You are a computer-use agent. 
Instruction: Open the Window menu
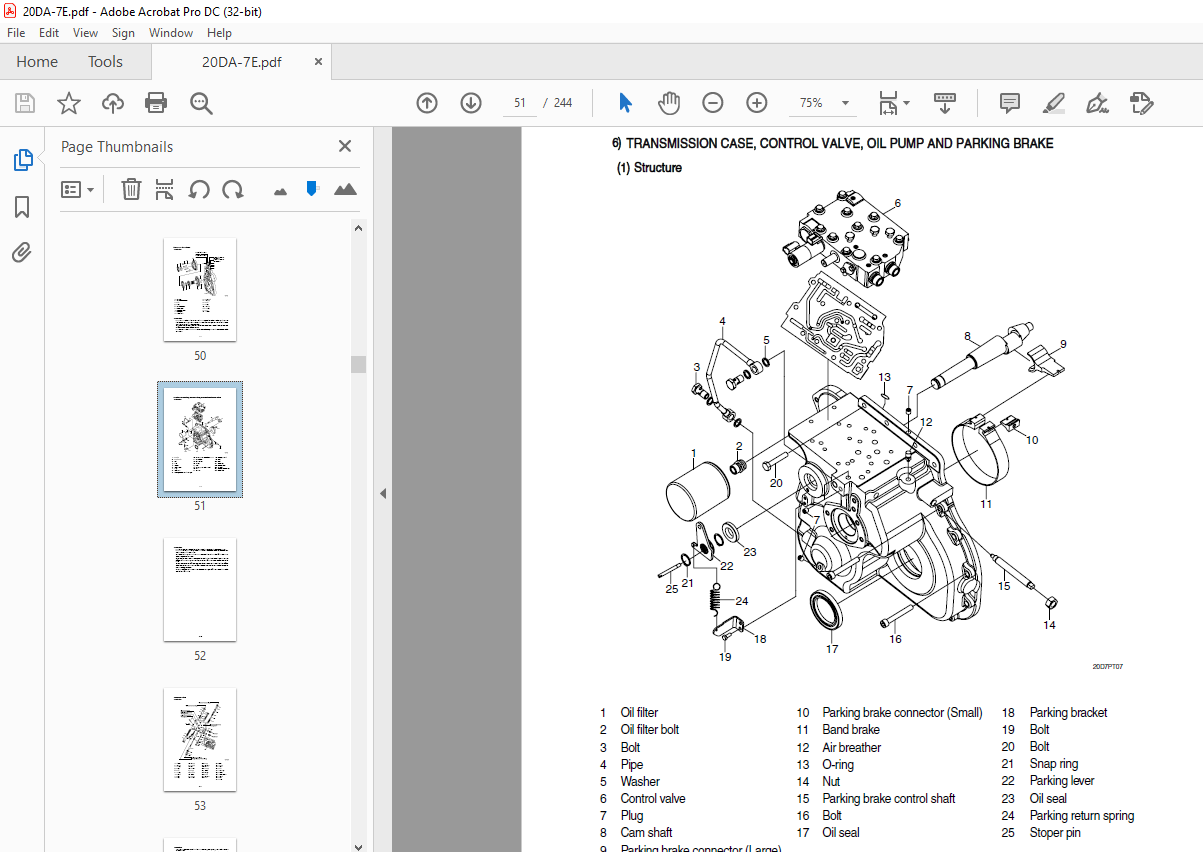point(171,33)
